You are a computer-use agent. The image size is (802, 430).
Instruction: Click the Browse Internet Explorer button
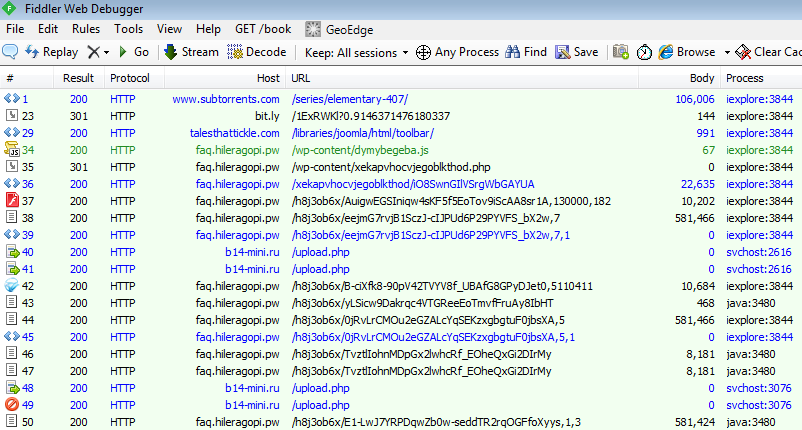click(x=687, y=52)
